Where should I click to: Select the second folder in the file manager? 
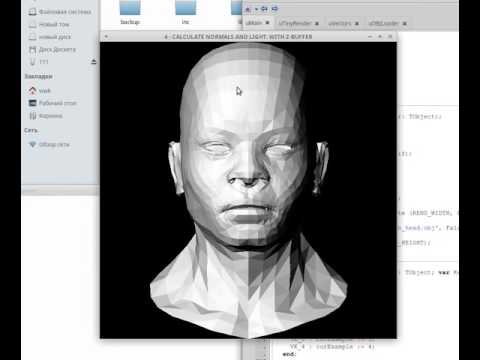(185, 13)
